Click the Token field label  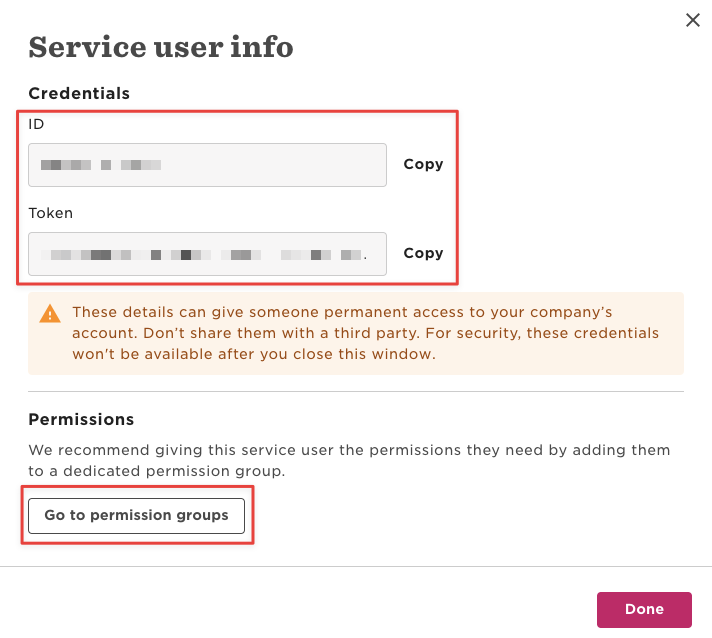tap(50, 213)
